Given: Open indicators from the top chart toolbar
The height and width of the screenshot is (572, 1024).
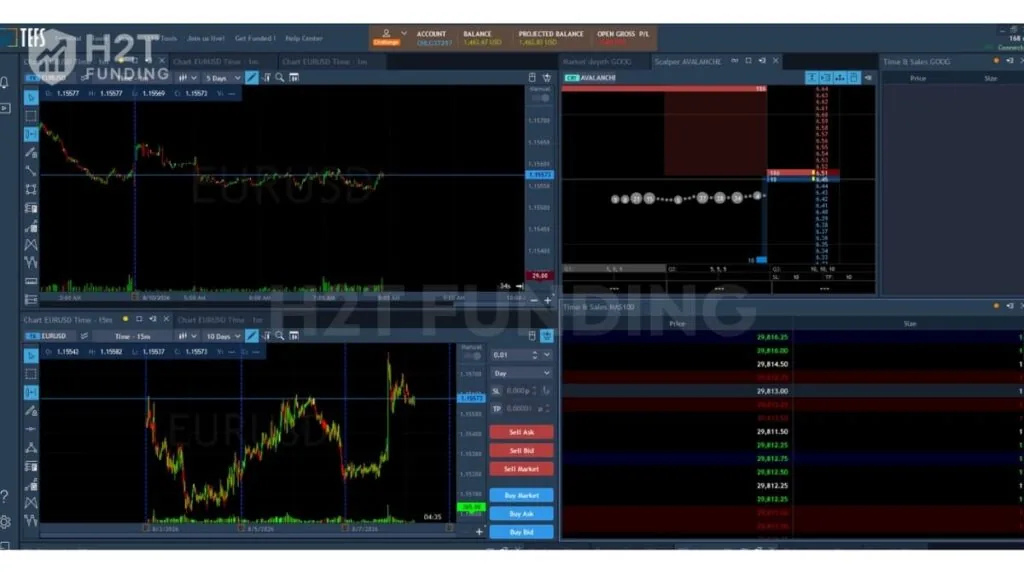Looking at the screenshot, I should pyautogui.click(x=266, y=78).
